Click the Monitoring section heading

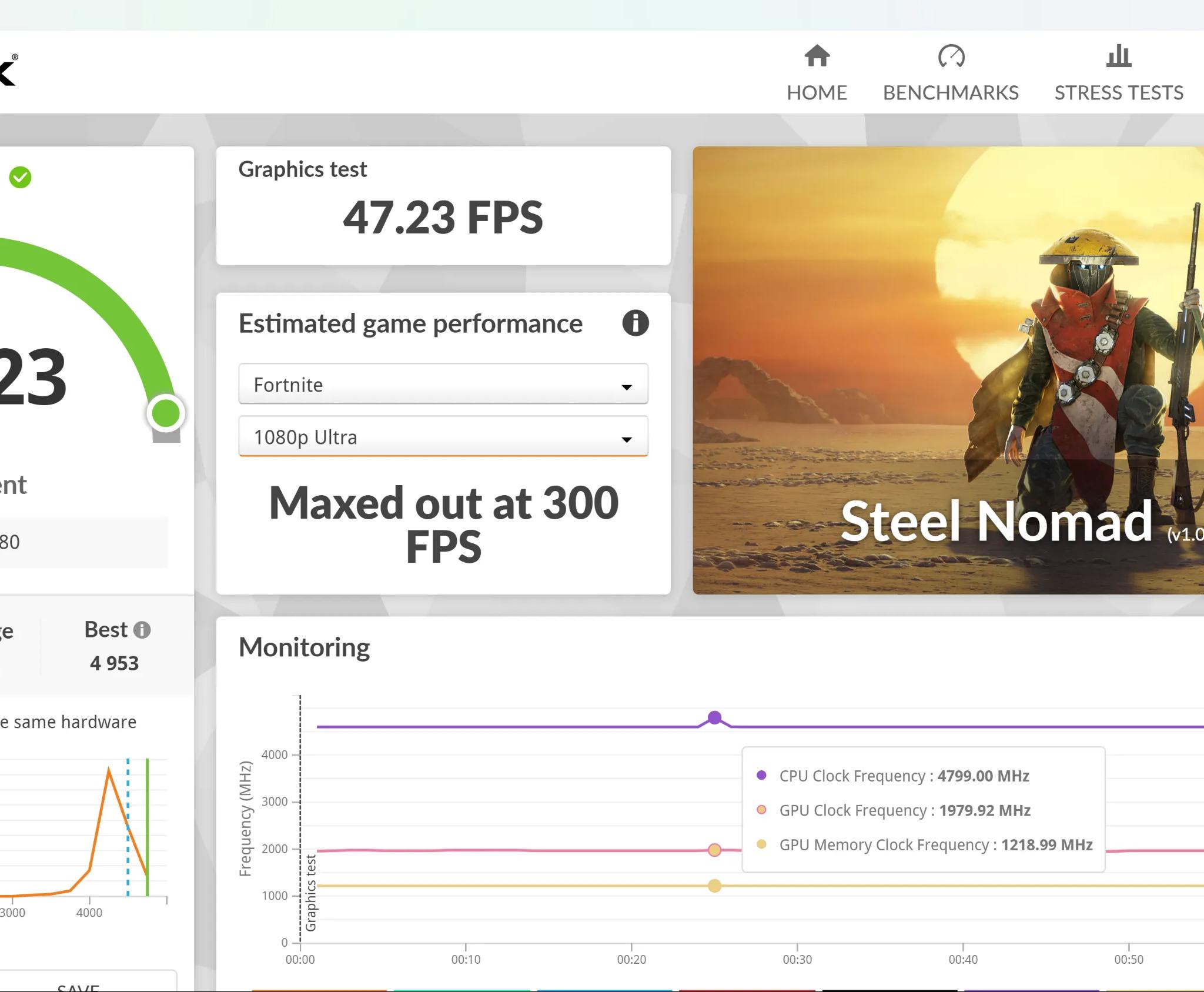click(304, 647)
